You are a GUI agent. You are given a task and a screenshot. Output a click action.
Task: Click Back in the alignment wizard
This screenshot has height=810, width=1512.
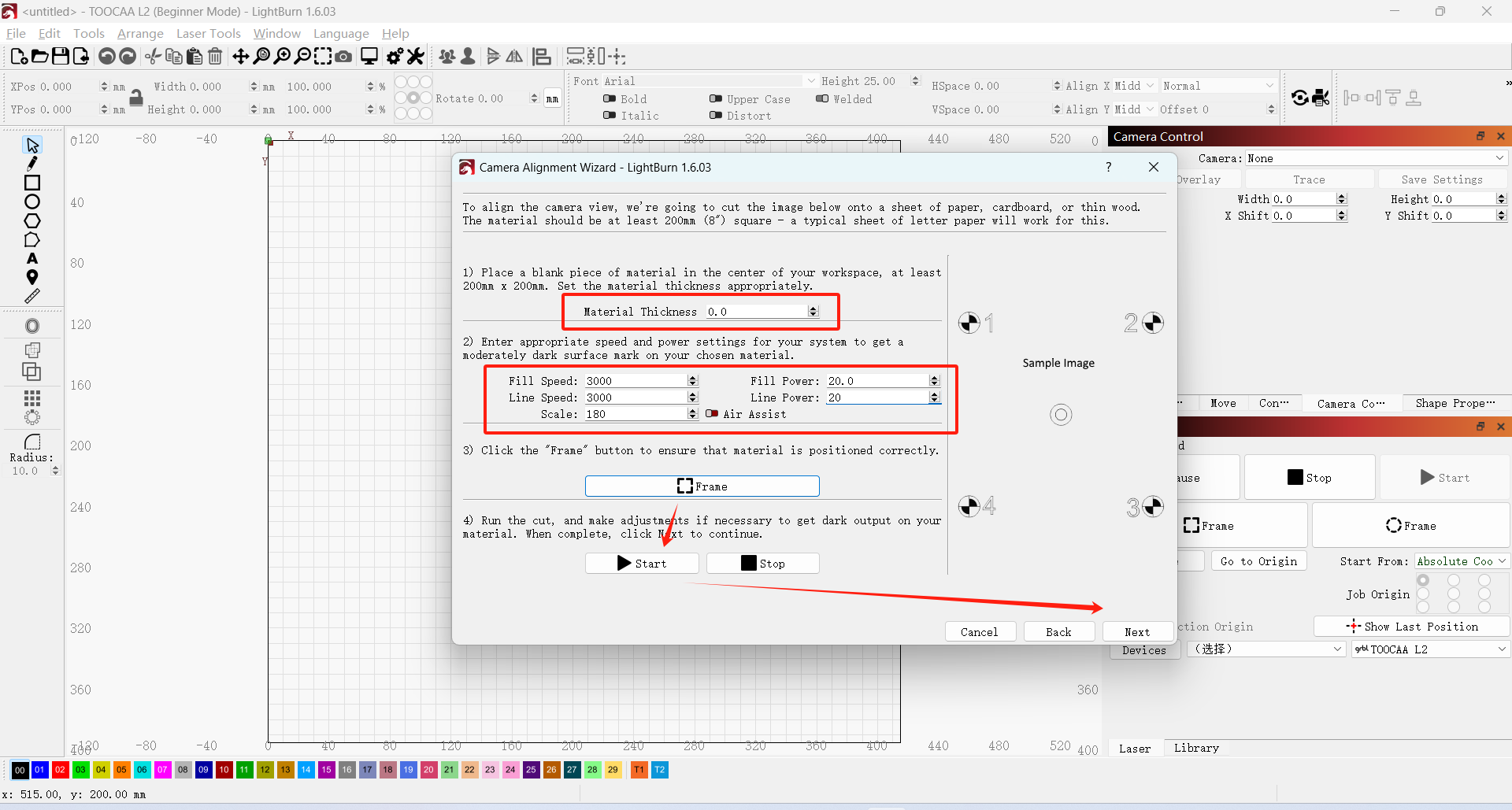click(1058, 631)
